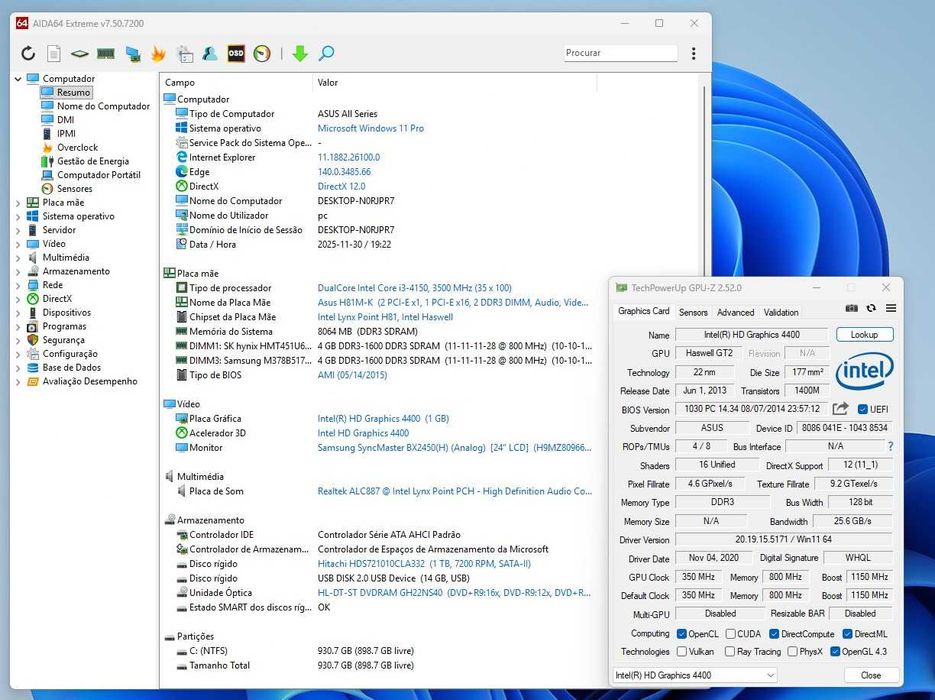Open the Microsoft Windows 11 Pro link

point(370,128)
